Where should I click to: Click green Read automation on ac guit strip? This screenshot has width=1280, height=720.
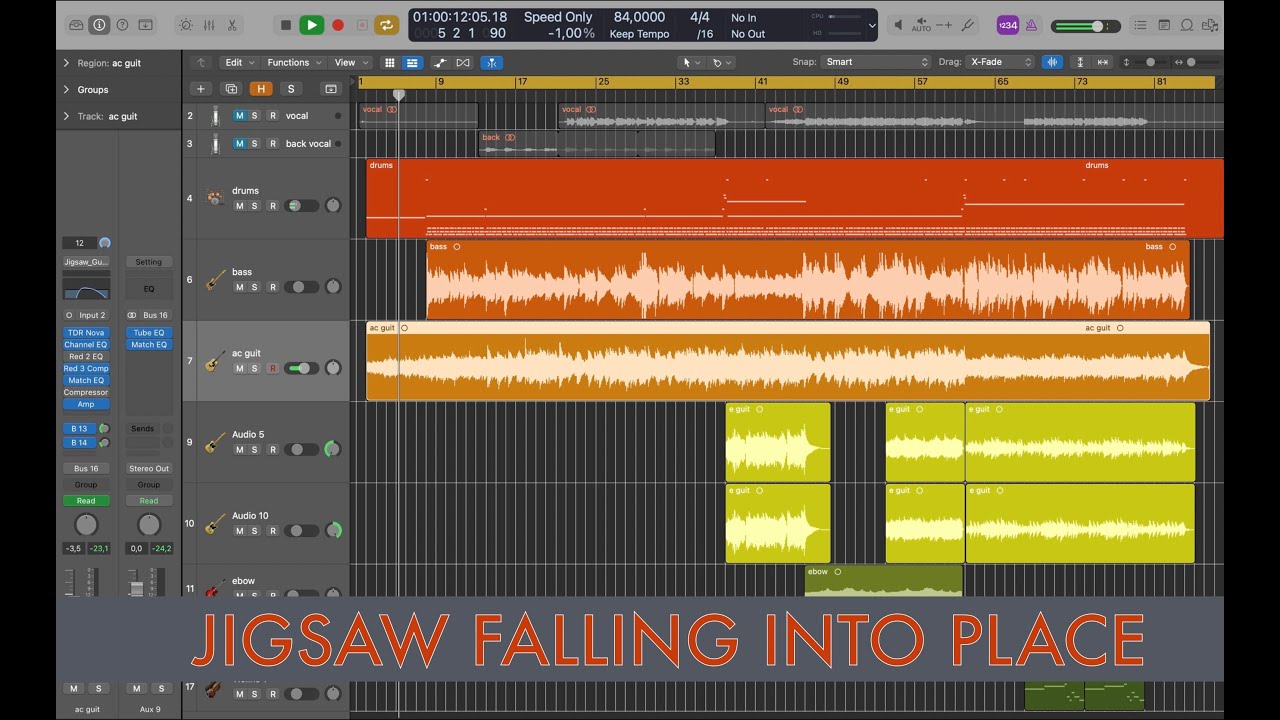(86, 501)
